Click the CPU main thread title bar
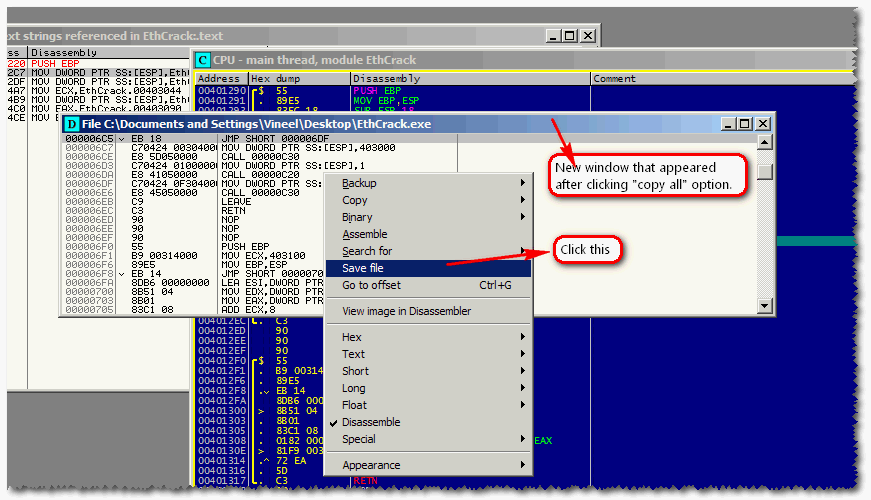Image resolution: width=871 pixels, height=500 pixels. [522, 60]
